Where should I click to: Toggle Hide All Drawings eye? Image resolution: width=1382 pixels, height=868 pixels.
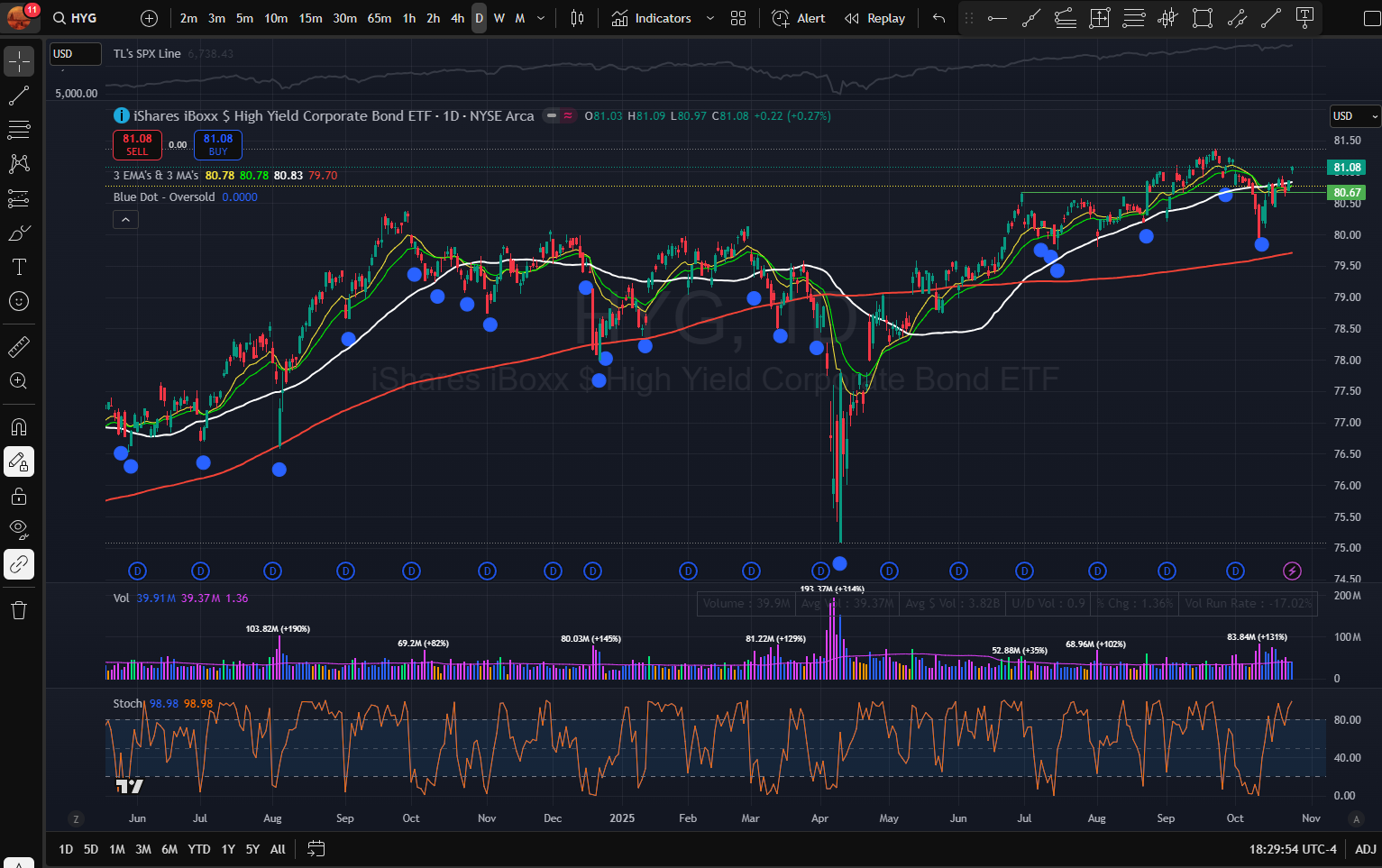[19, 530]
